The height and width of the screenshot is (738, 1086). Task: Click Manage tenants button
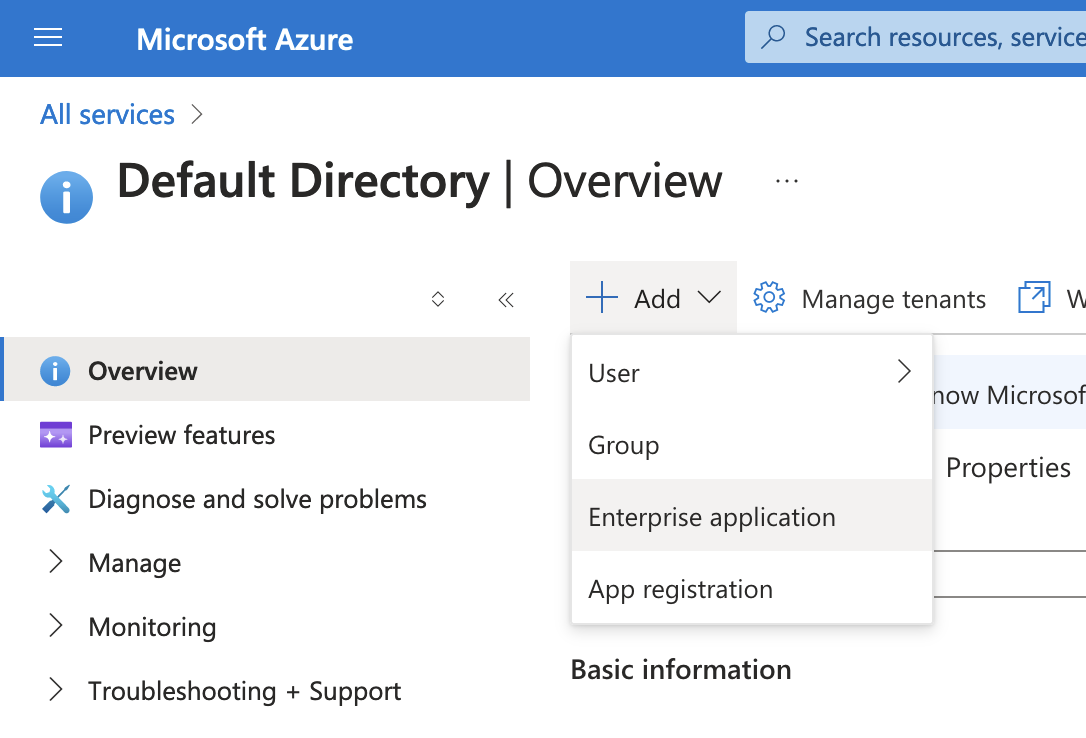(x=869, y=299)
